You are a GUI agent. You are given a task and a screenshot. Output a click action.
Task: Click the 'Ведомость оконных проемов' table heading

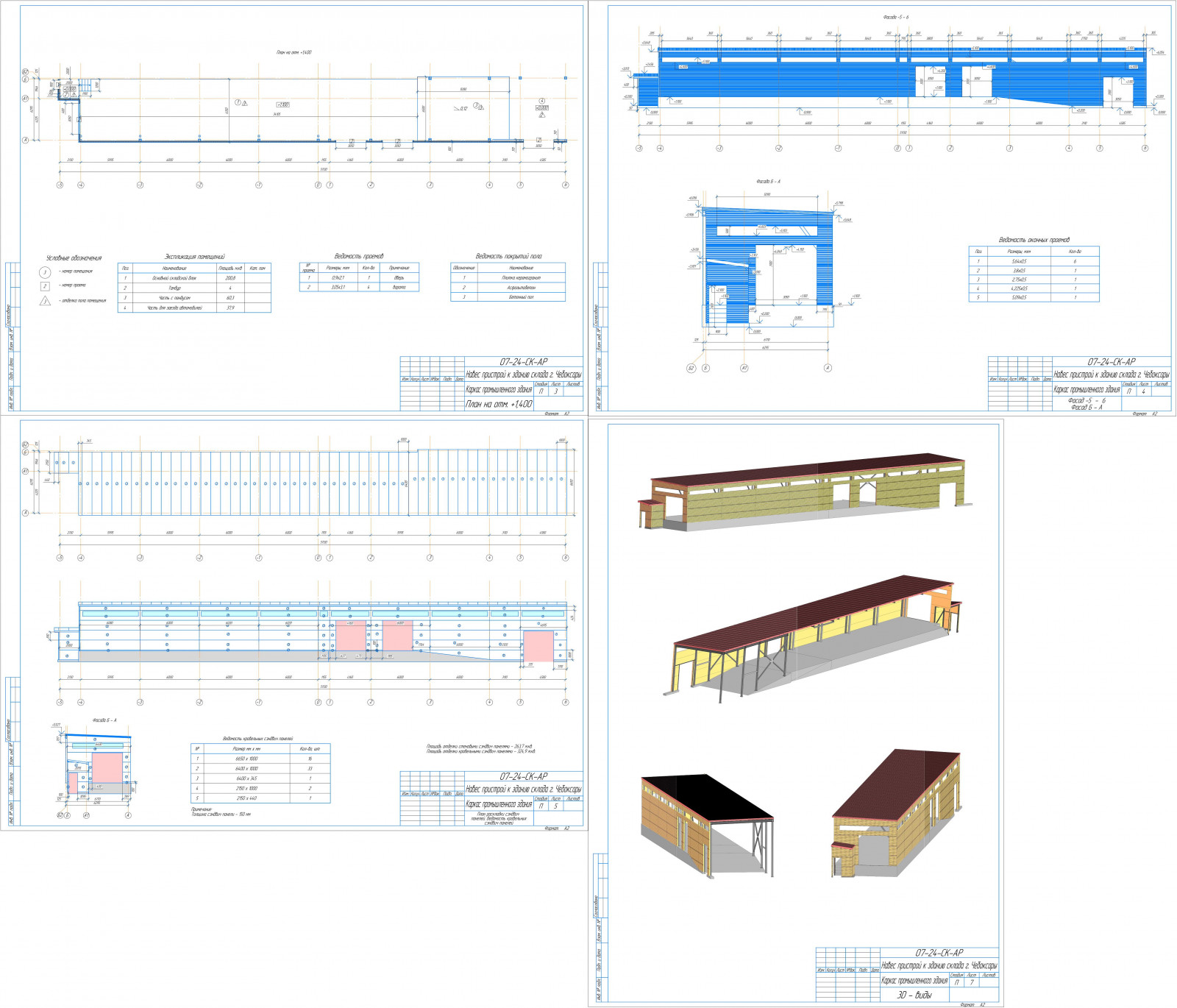[x=1034, y=240]
